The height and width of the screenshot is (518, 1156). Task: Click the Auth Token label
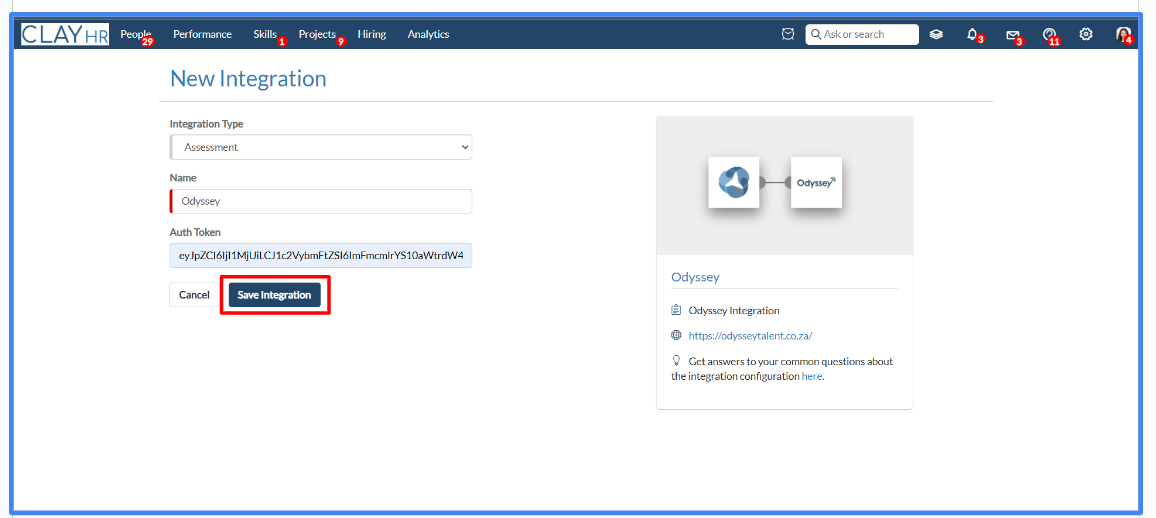point(195,232)
